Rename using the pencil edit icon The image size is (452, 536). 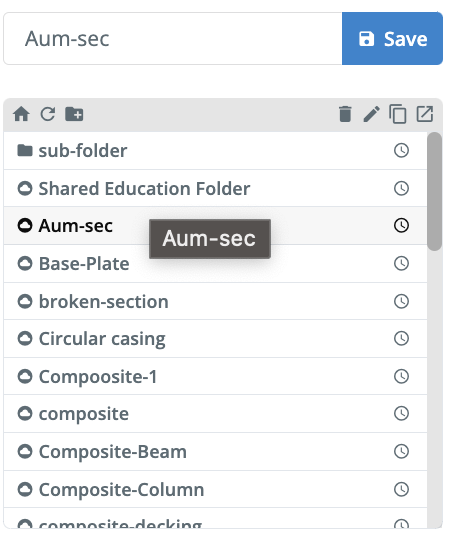(371, 114)
